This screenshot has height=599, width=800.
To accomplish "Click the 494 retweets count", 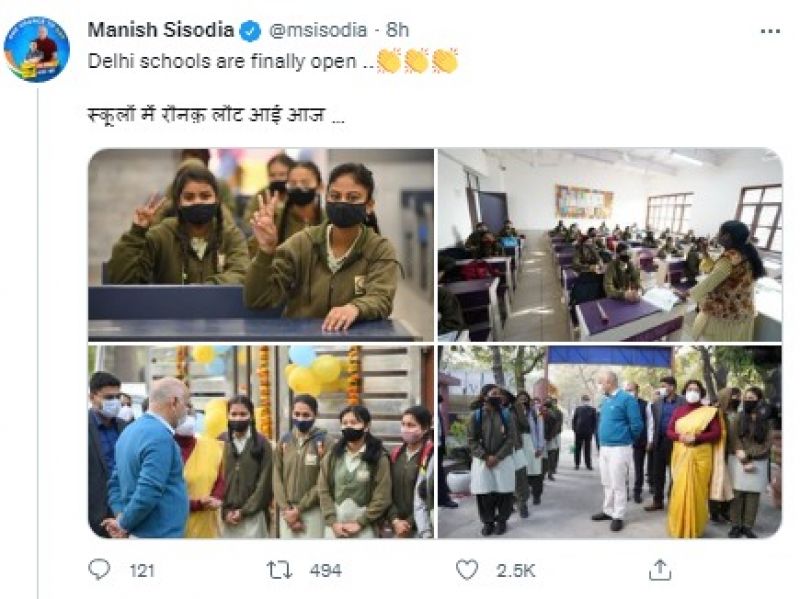I will (325, 570).
